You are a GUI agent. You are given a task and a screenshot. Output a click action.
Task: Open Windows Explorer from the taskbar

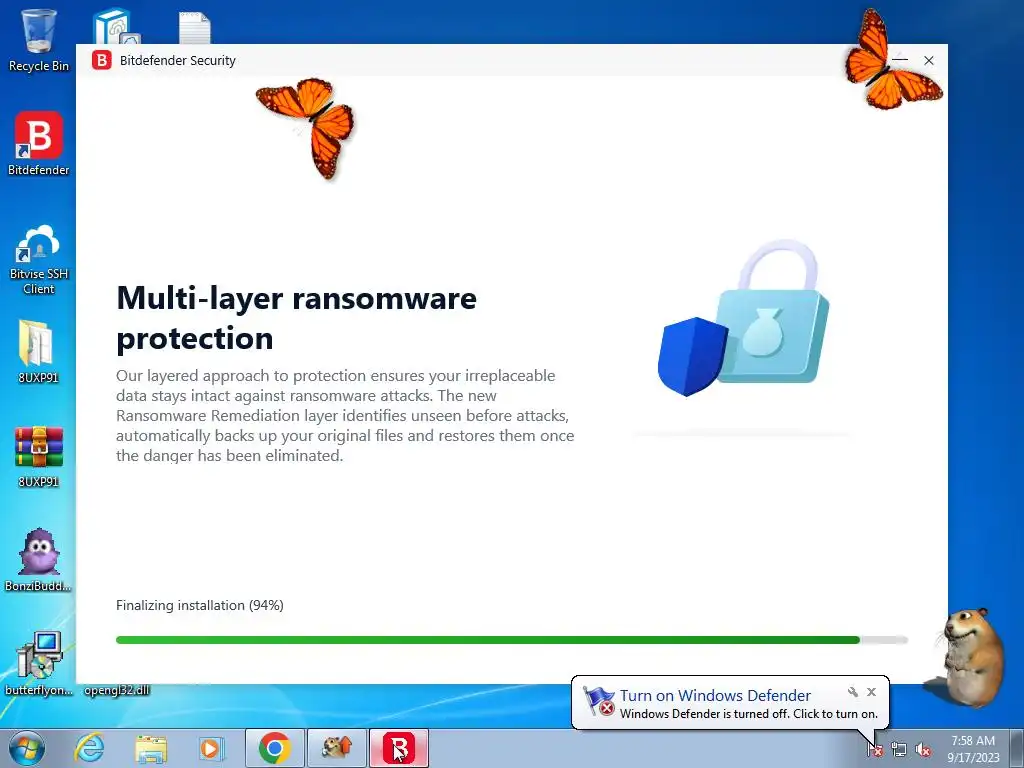tap(151, 748)
